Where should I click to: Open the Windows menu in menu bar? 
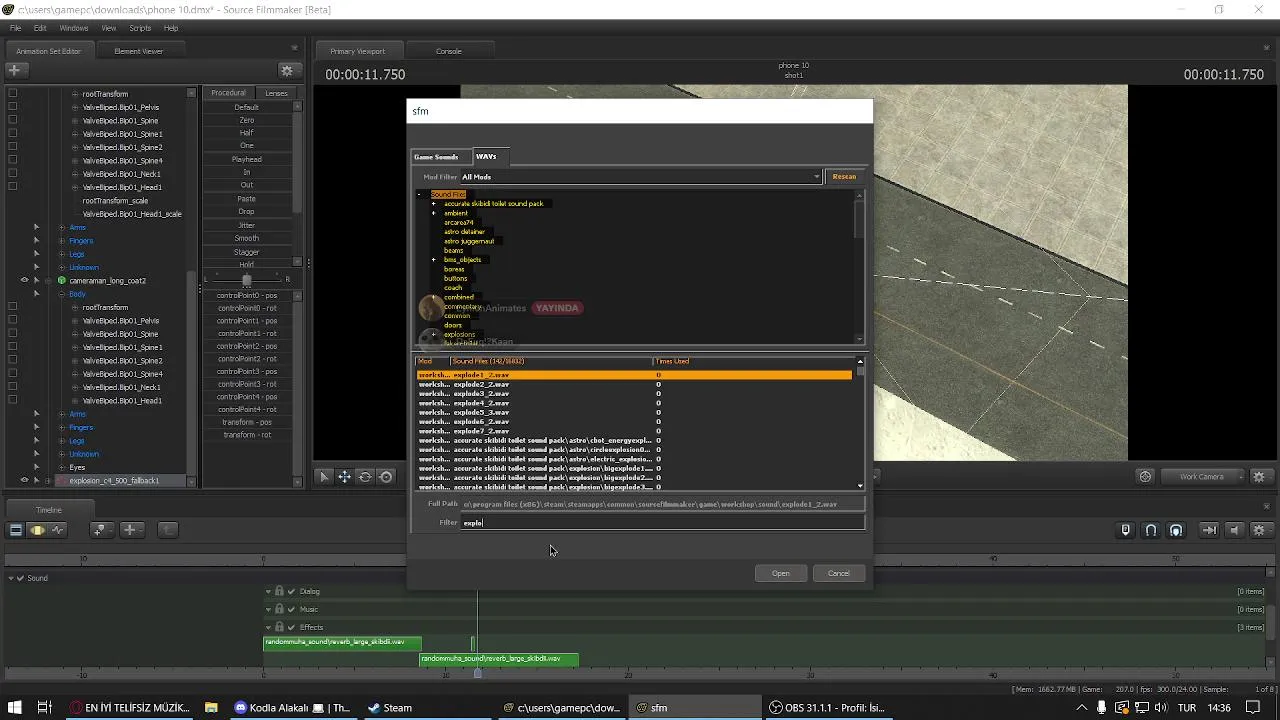click(74, 28)
